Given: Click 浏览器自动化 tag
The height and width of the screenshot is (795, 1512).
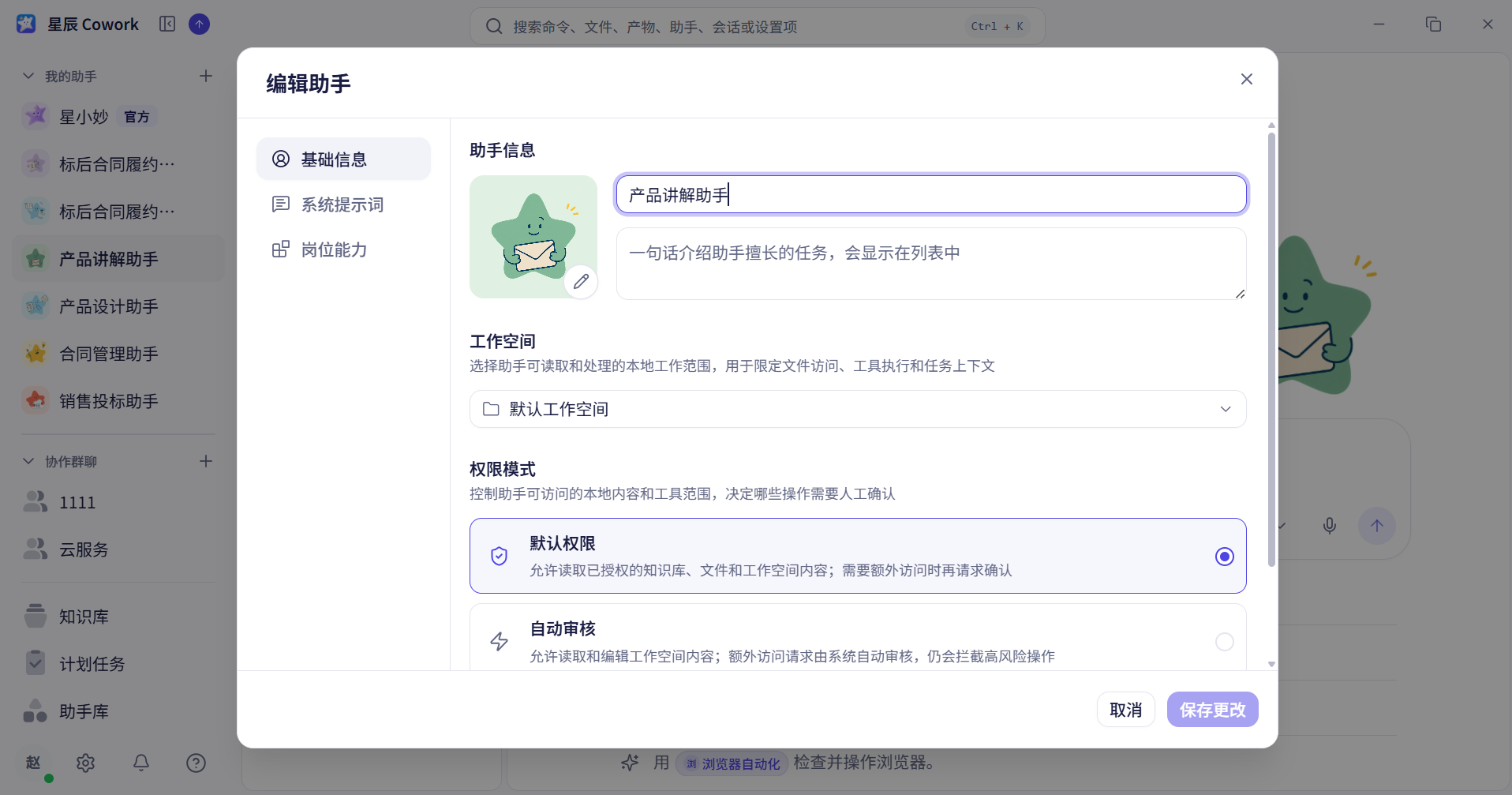Looking at the screenshot, I should (732, 763).
